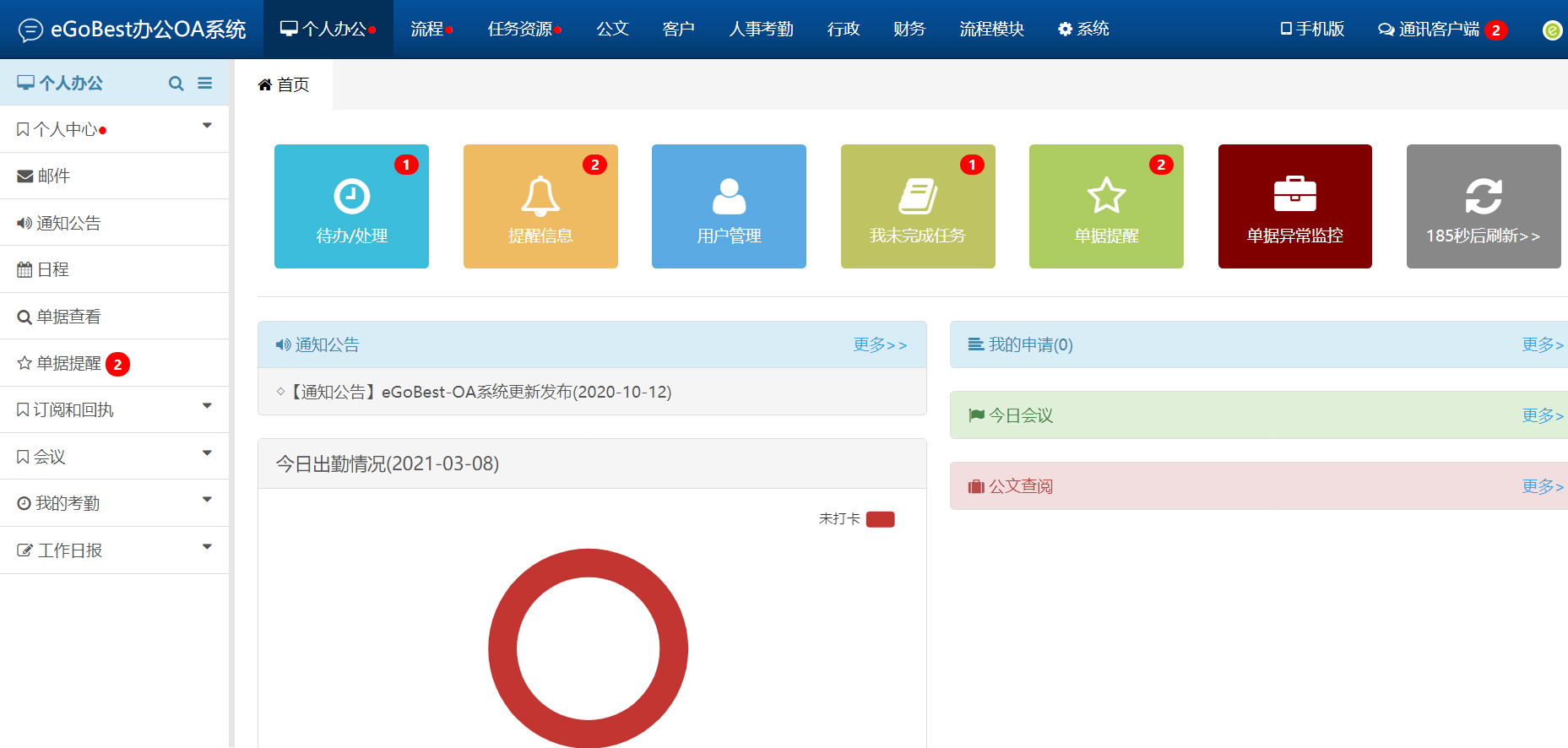1568x748 pixels.
Task: Toggle the sidebar hamburger menu icon
Action: coord(205,84)
